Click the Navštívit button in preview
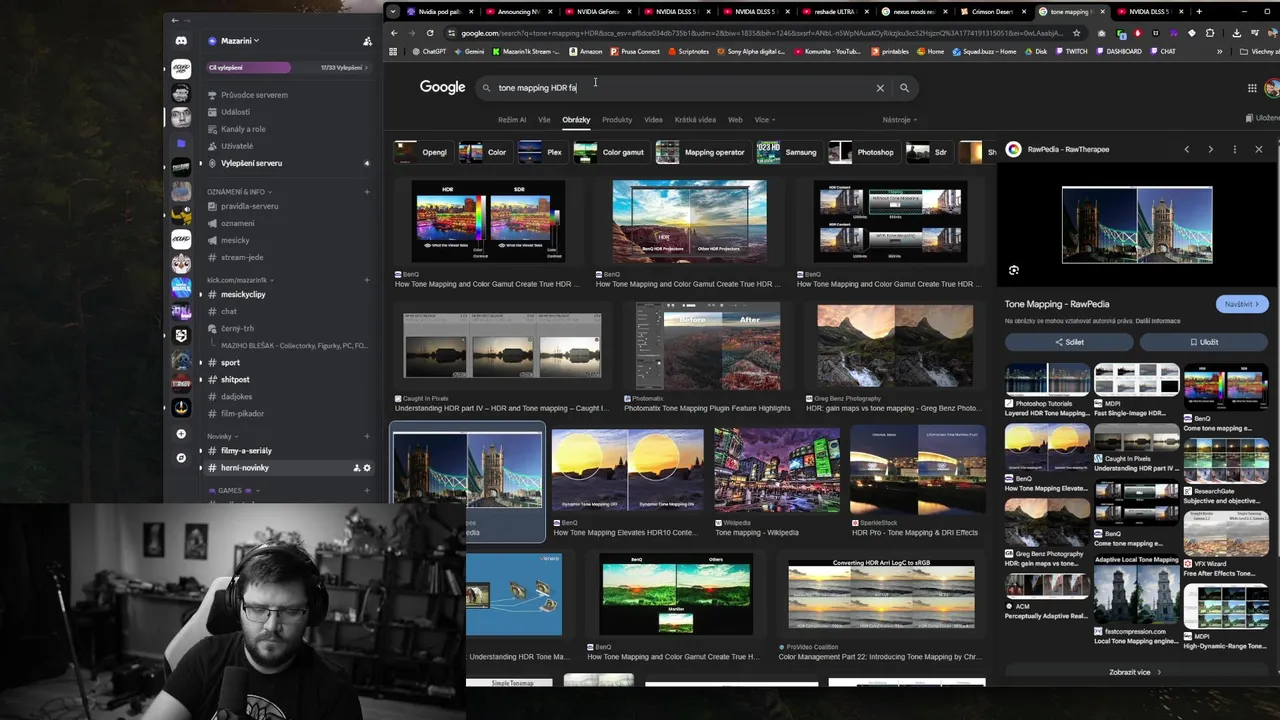This screenshot has width=1280, height=720. [x=1242, y=304]
